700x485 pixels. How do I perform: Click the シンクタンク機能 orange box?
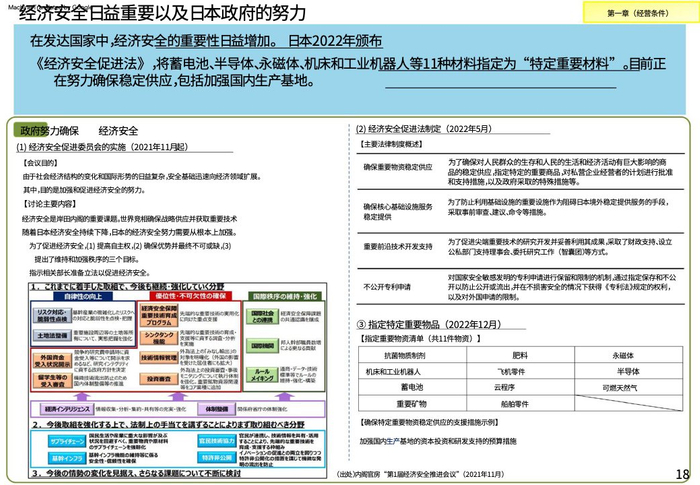click(x=159, y=338)
